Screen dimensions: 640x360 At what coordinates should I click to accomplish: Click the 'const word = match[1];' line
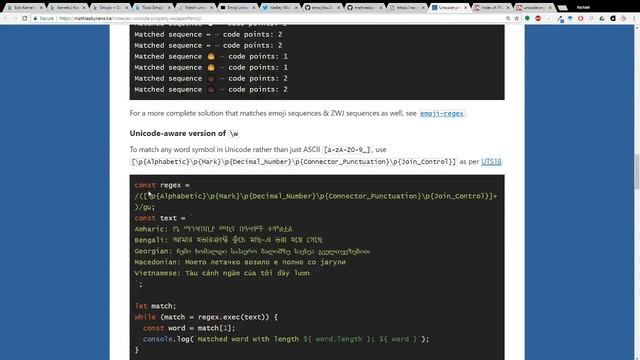pyautogui.click(x=189, y=328)
